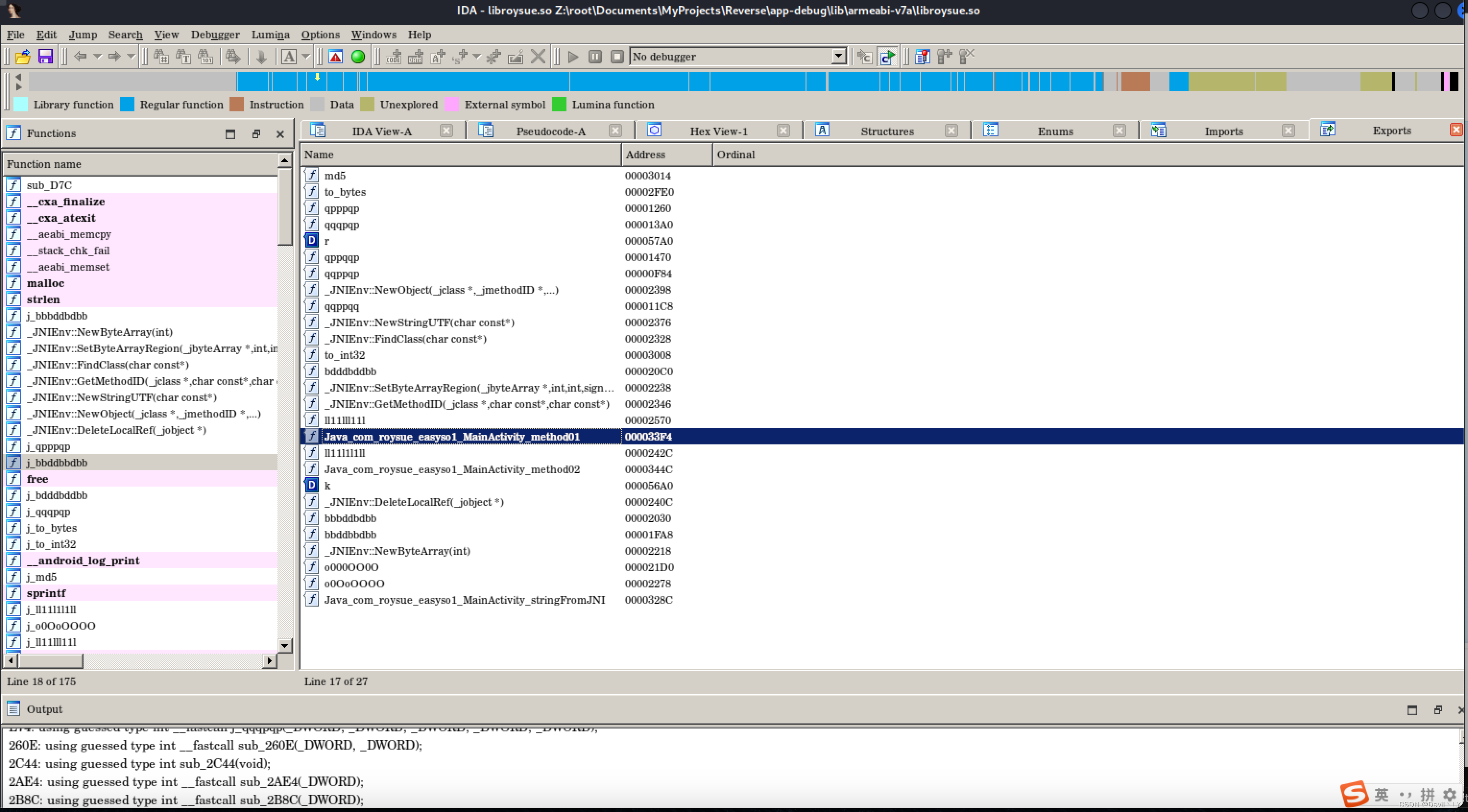Click the green circle toolbar icon

358,57
